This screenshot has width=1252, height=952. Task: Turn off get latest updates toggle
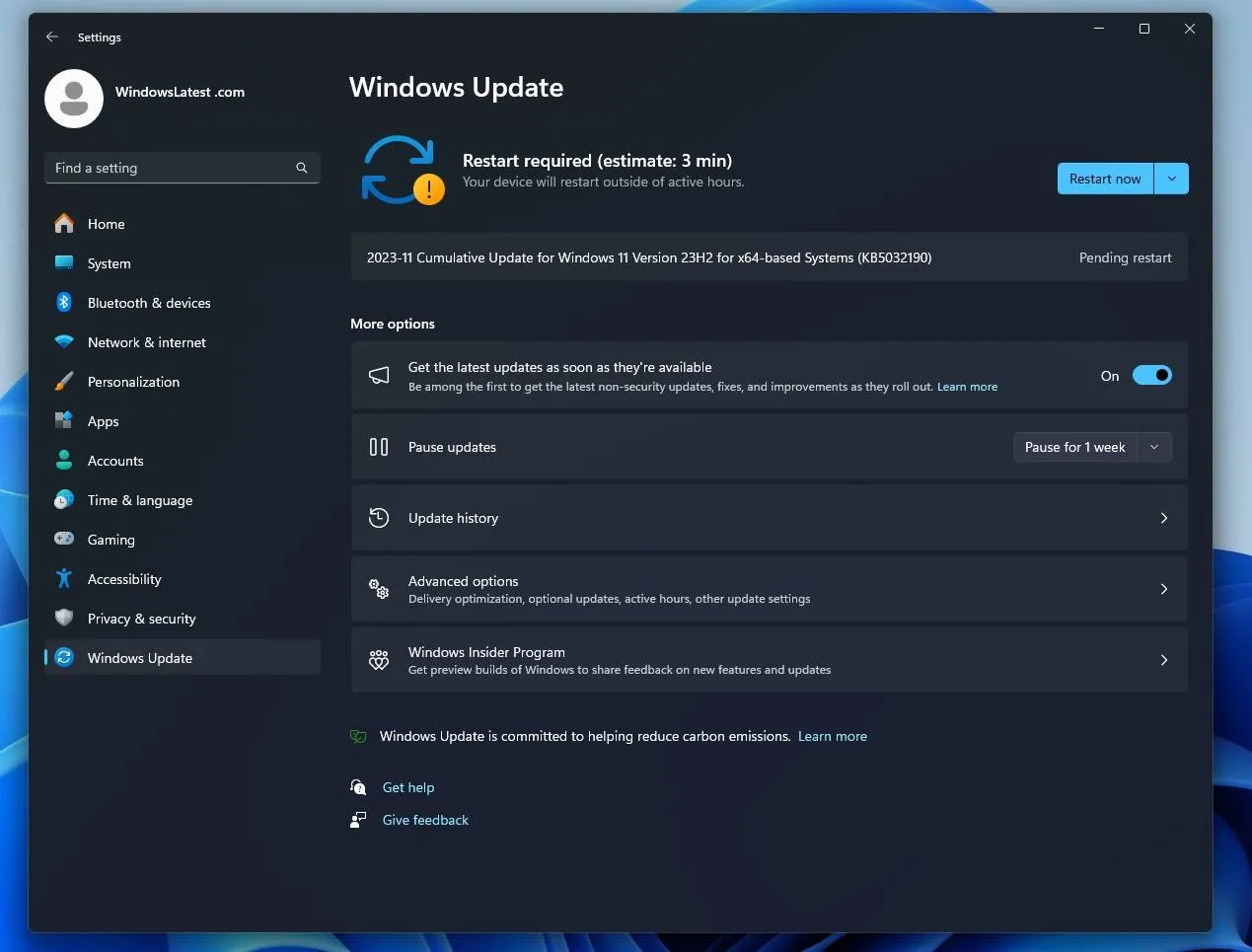click(x=1151, y=375)
